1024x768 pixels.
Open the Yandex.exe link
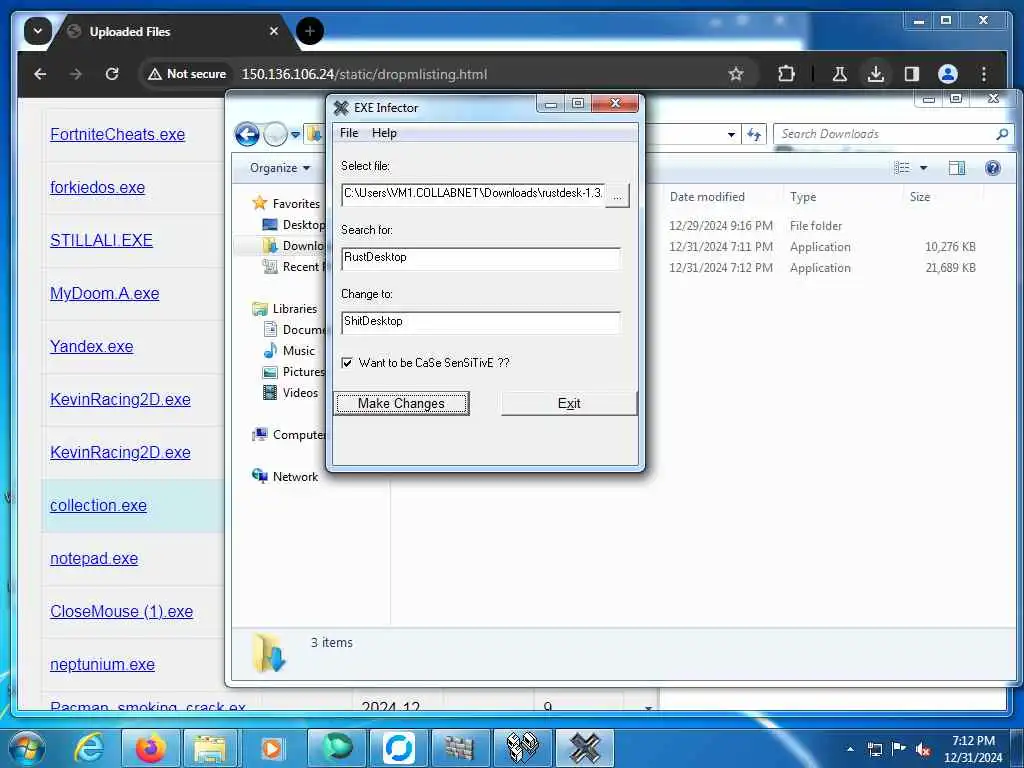pyautogui.click(x=91, y=346)
